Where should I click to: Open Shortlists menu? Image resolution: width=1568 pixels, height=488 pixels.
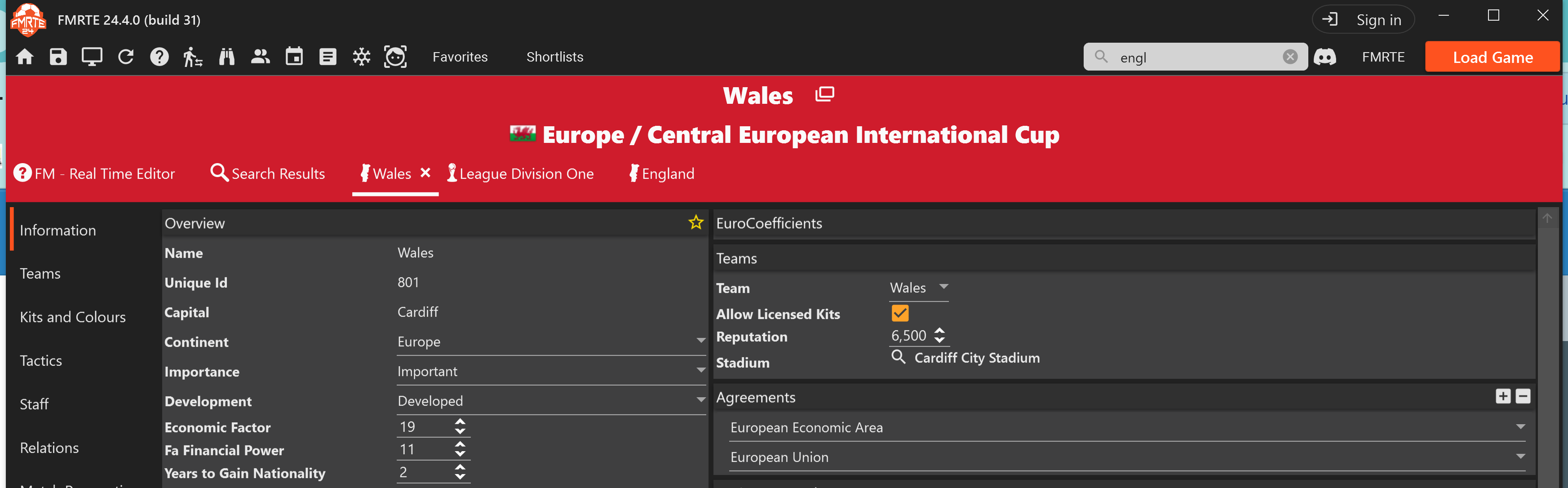pyautogui.click(x=555, y=57)
